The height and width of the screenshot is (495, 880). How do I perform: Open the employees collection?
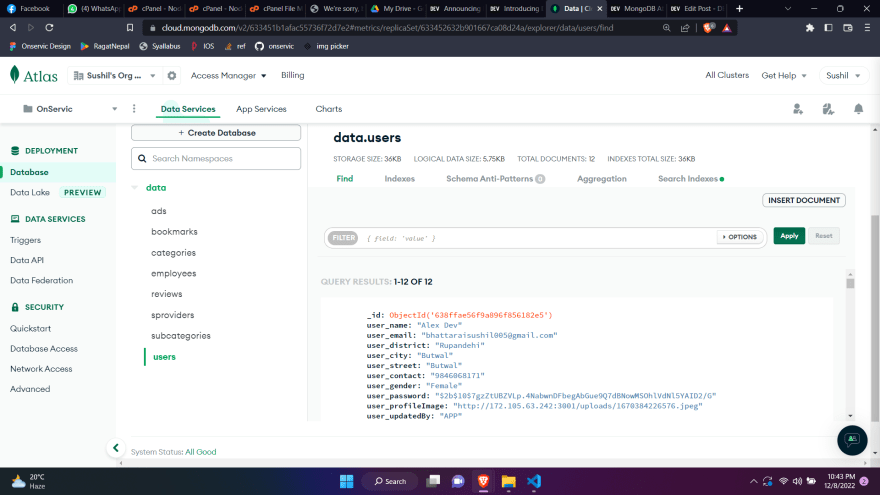(x=173, y=273)
